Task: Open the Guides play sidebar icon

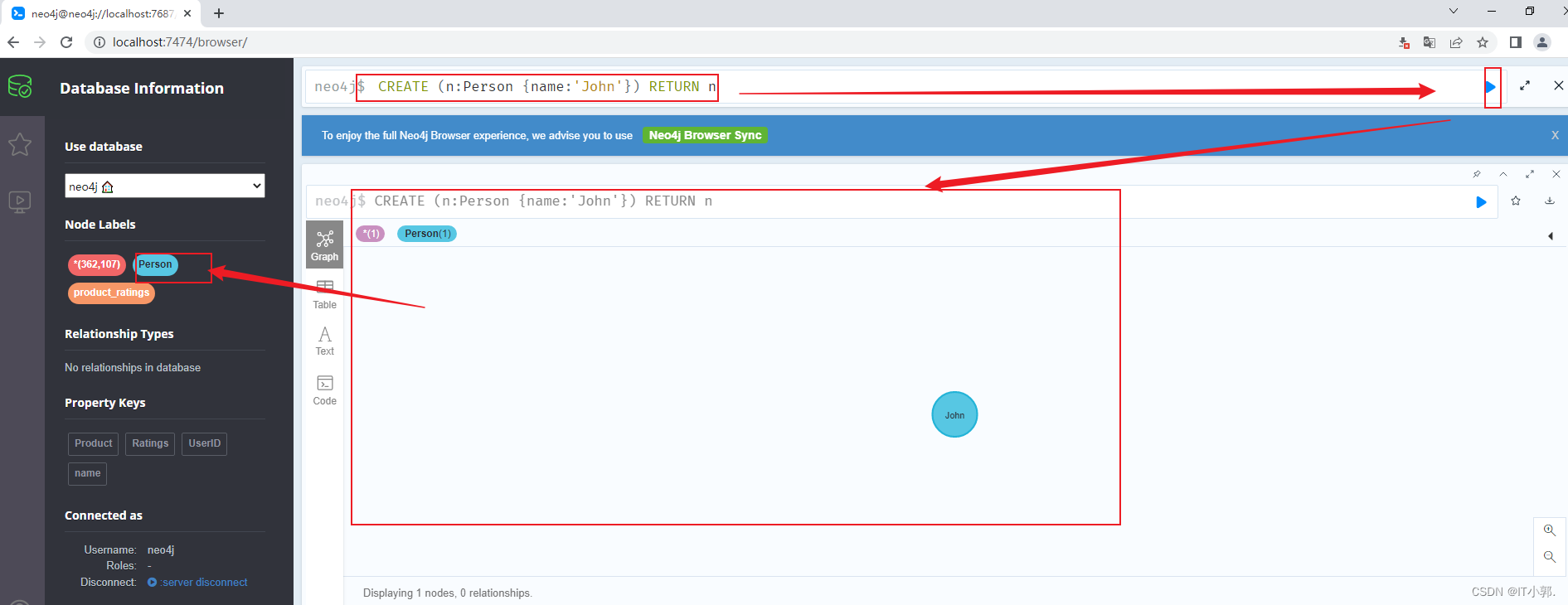Action: pos(20,201)
